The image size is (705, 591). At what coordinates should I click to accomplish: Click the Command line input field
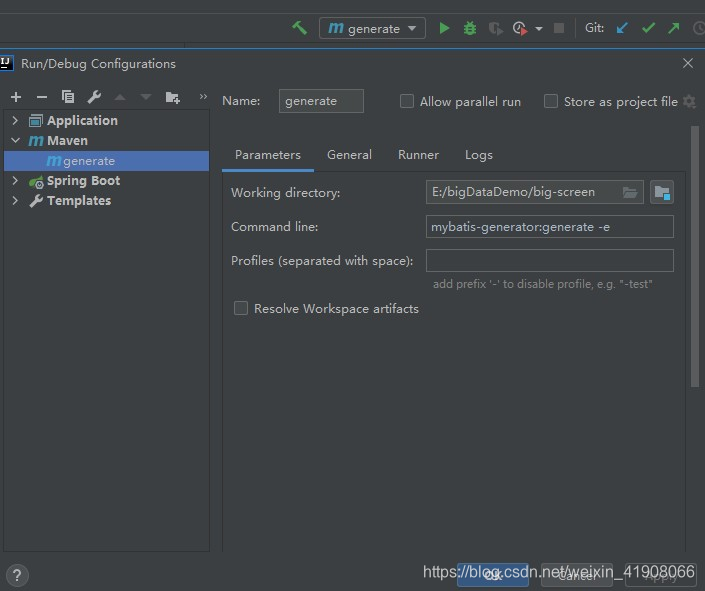(x=549, y=226)
